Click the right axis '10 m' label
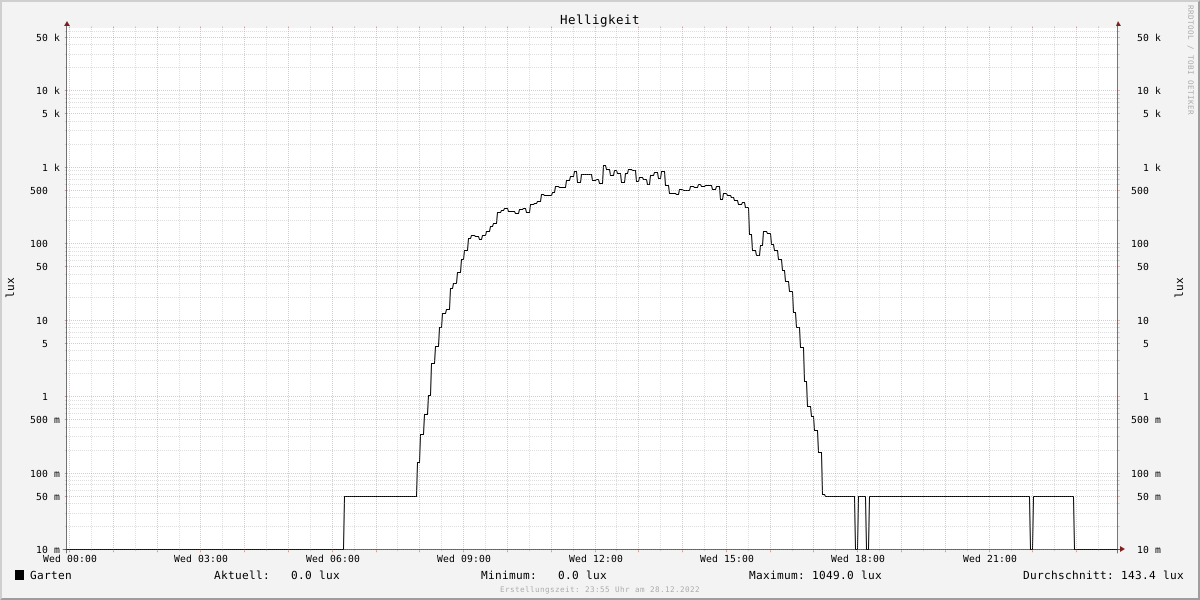The height and width of the screenshot is (600, 1200). tap(1149, 550)
